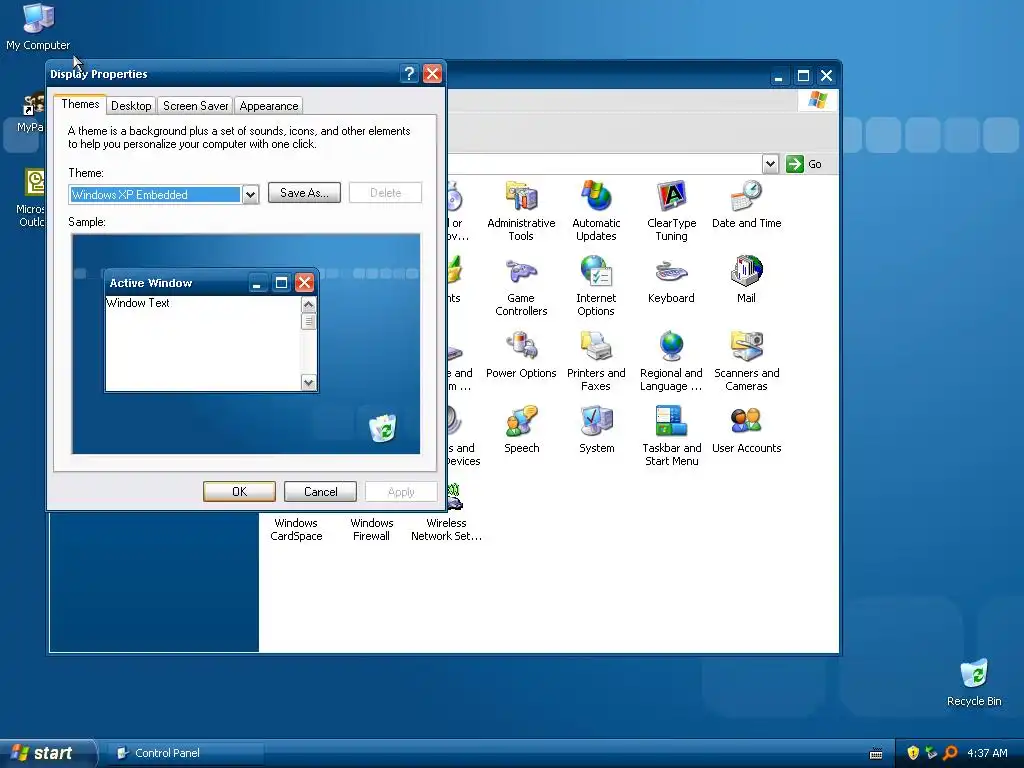Select Printers and Faxes icon
The height and width of the screenshot is (768, 1024).
pos(596,360)
